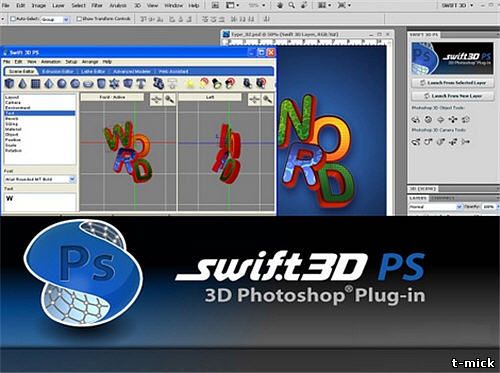Insert the star polyhedron primitive
This screenshot has width=500, height=373.
[114, 84]
